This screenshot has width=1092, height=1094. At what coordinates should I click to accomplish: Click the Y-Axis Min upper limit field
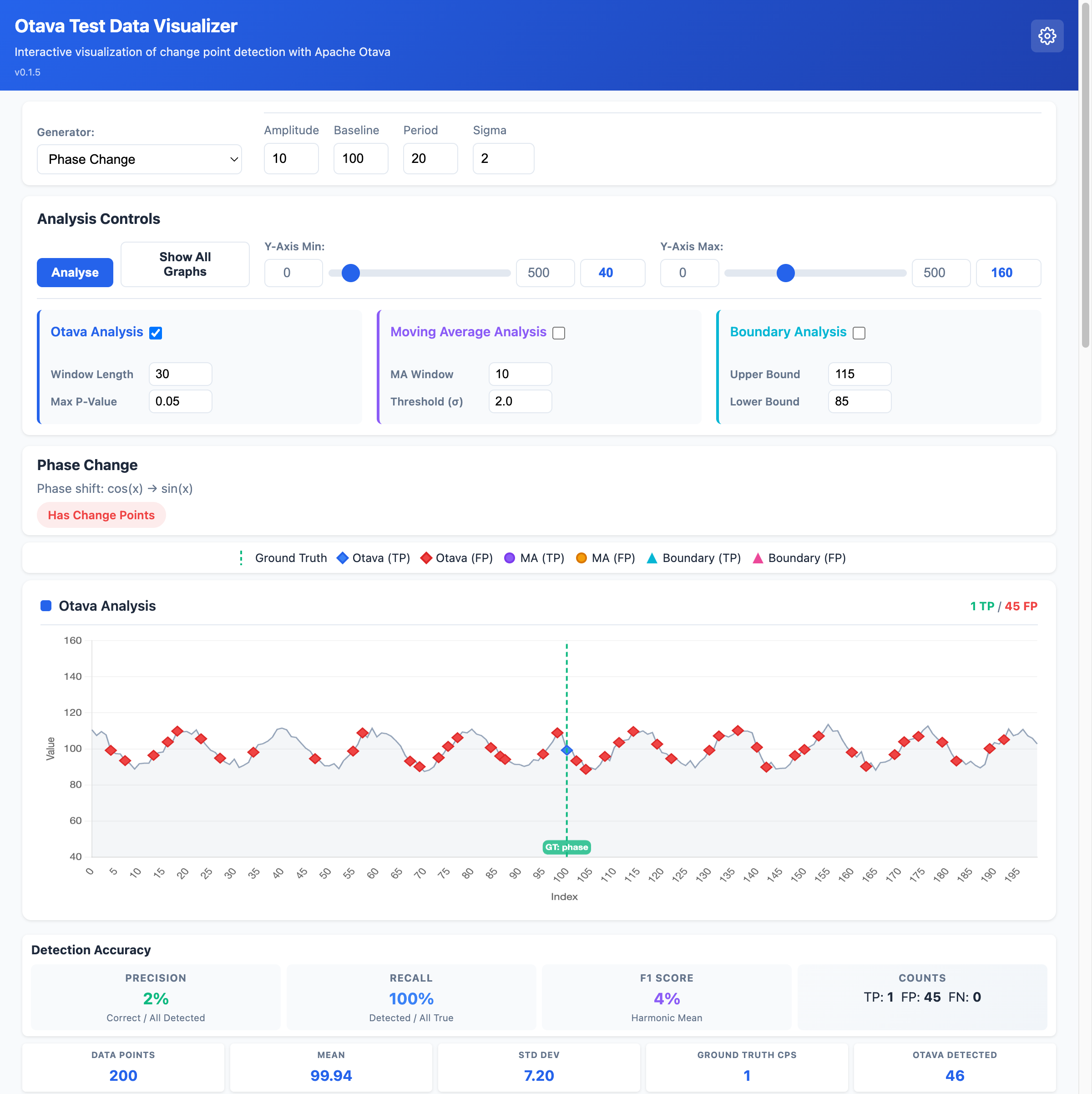545,273
